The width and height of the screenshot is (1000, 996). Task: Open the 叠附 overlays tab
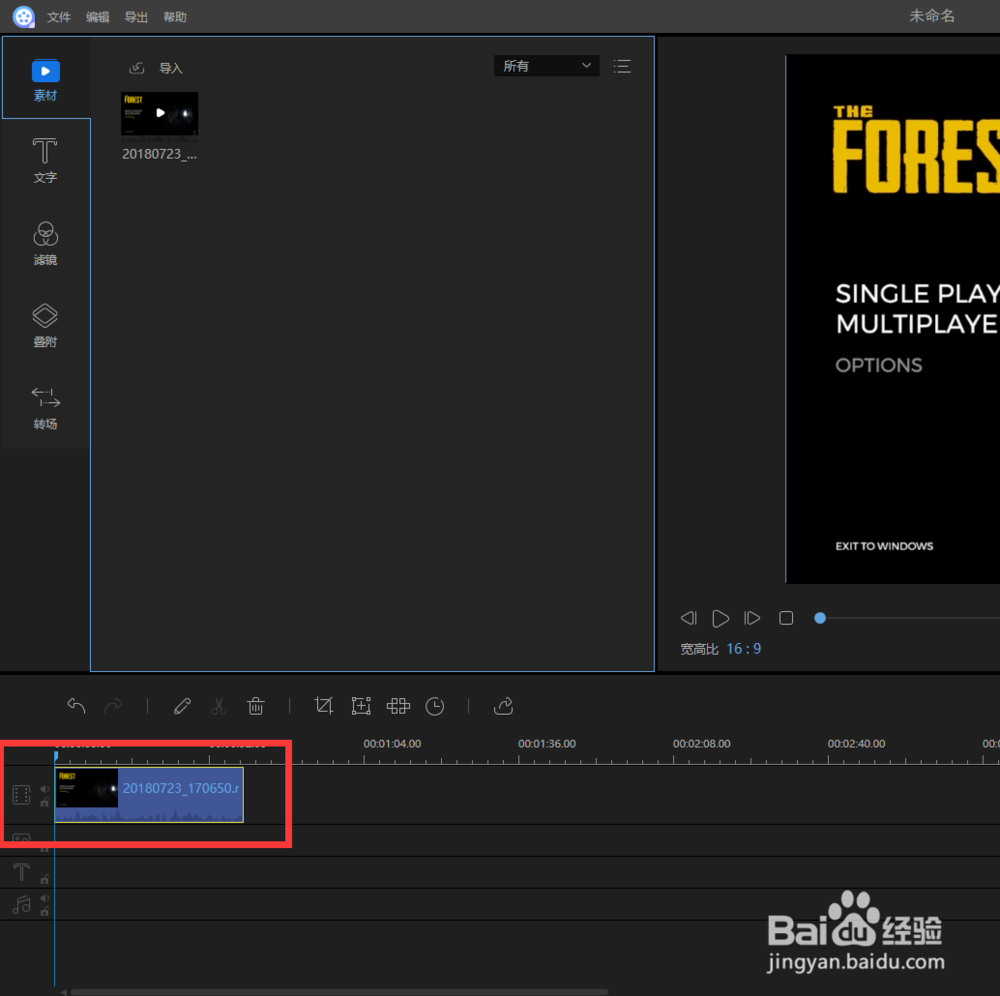(x=45, y=325)
